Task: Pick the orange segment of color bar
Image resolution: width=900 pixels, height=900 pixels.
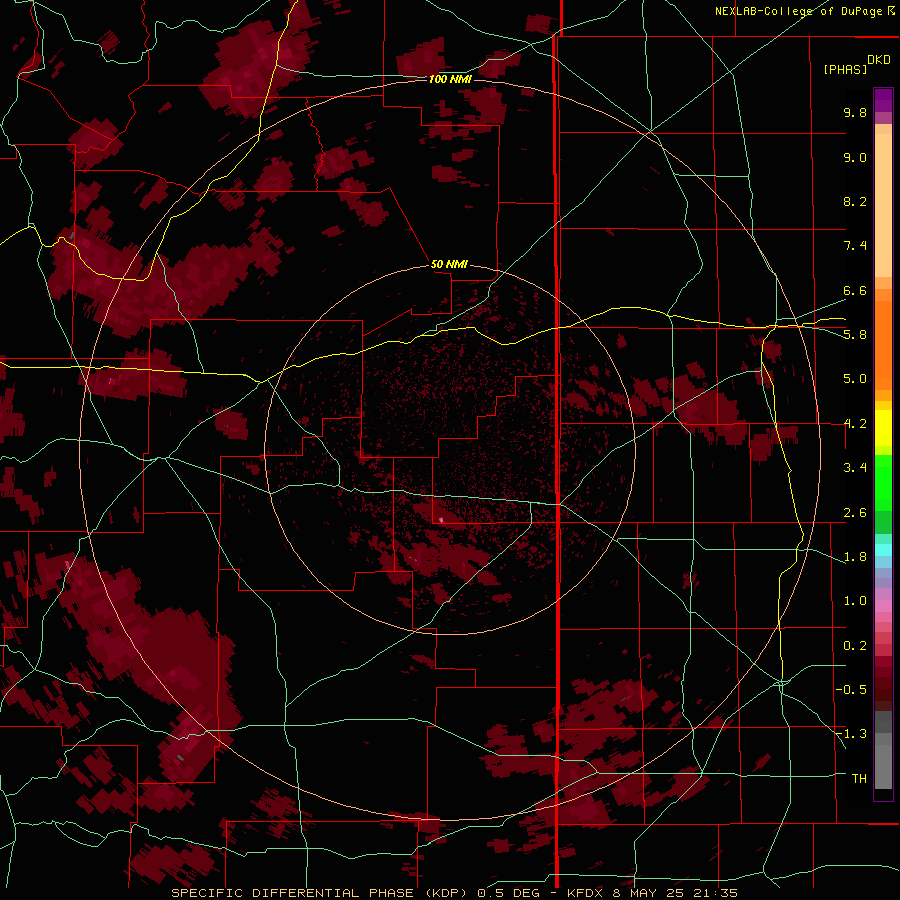Action: (x=883, y=345)
